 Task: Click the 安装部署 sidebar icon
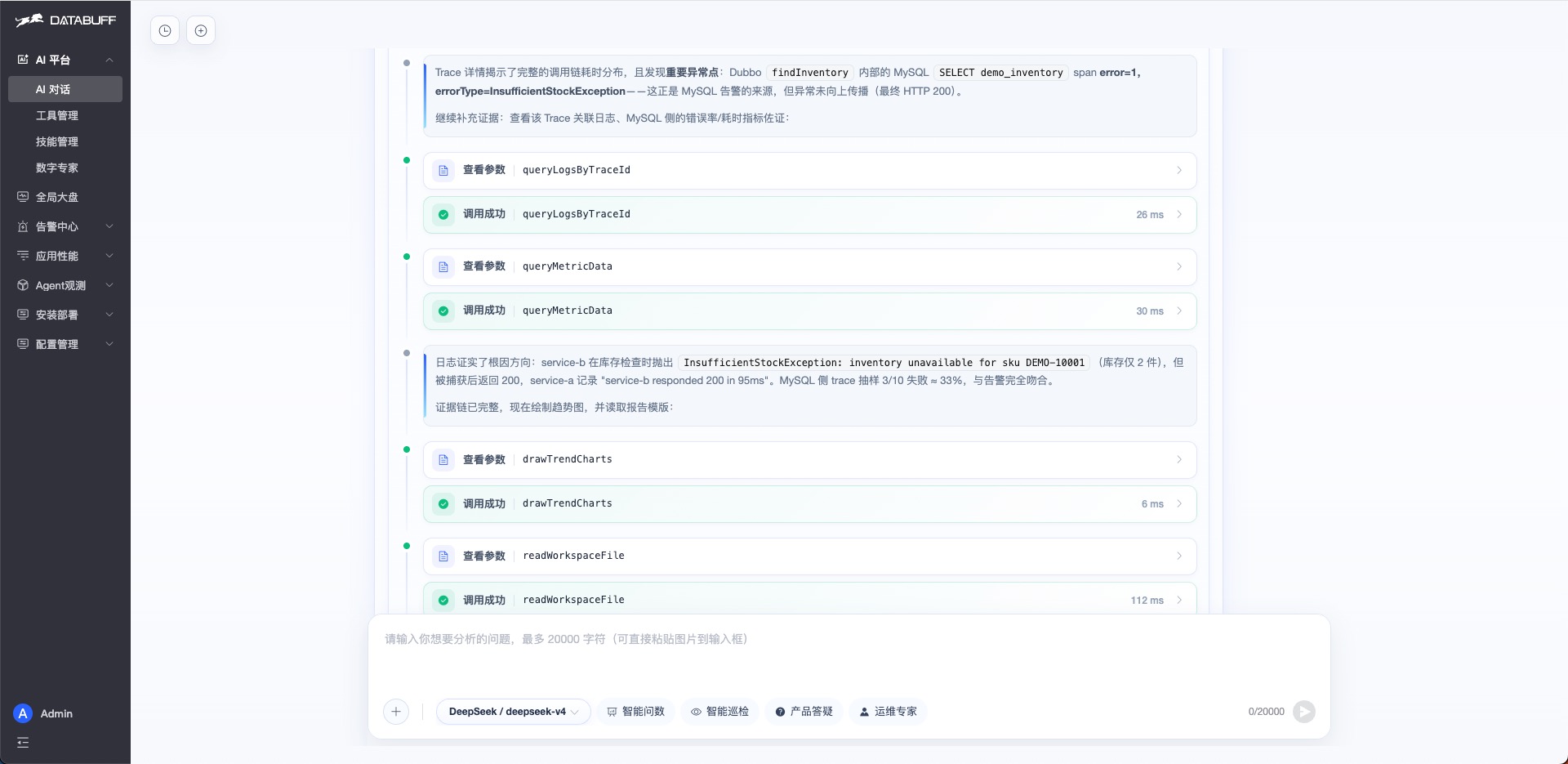point(23,315)
